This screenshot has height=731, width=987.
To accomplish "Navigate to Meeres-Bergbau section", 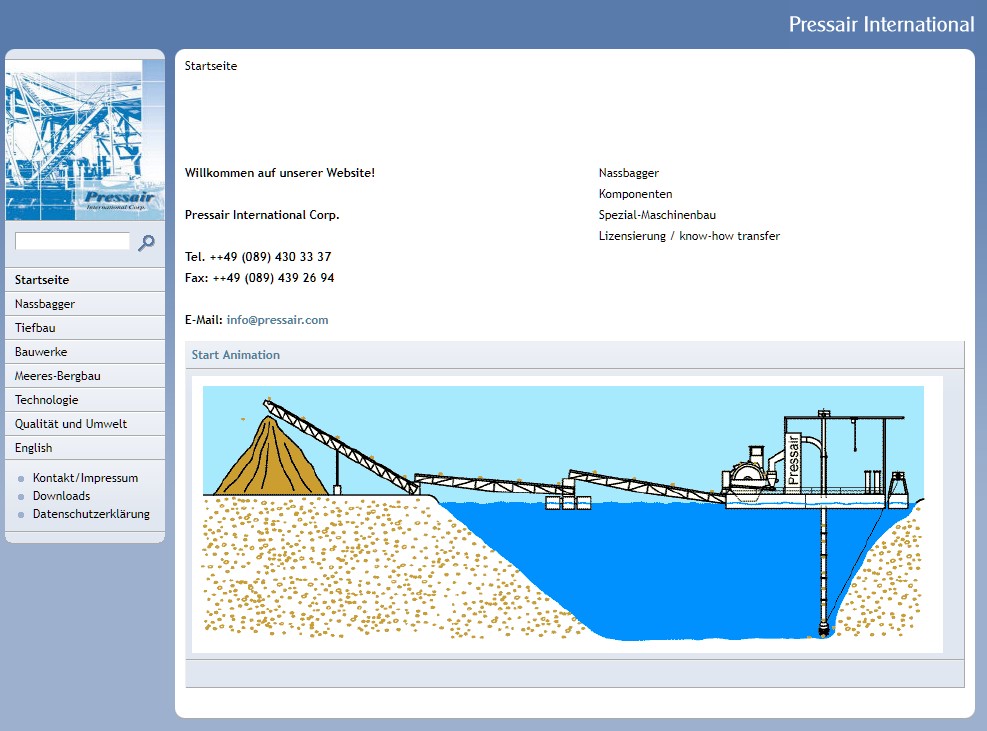I will click(x=58, y=376).
